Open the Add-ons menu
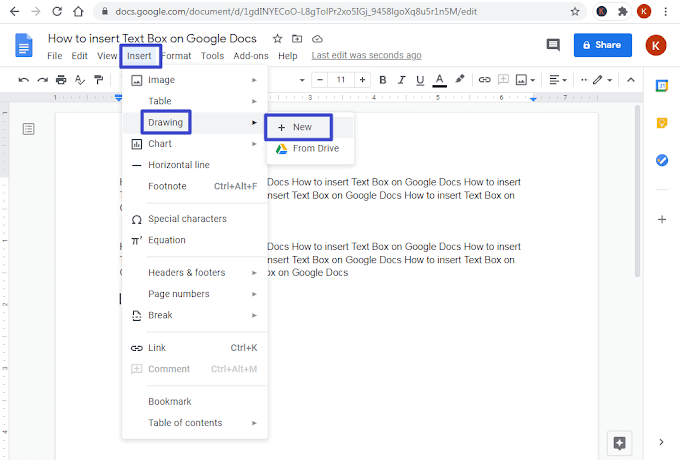This screenshot has height=460, width=680. coord(251,56)
